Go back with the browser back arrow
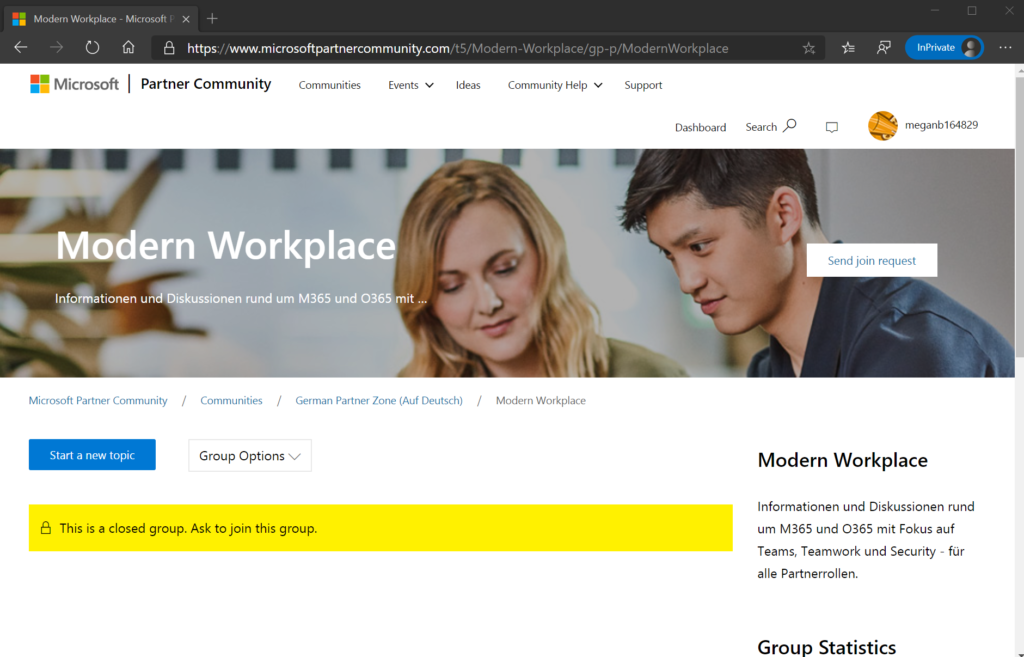 pos(21,48)
